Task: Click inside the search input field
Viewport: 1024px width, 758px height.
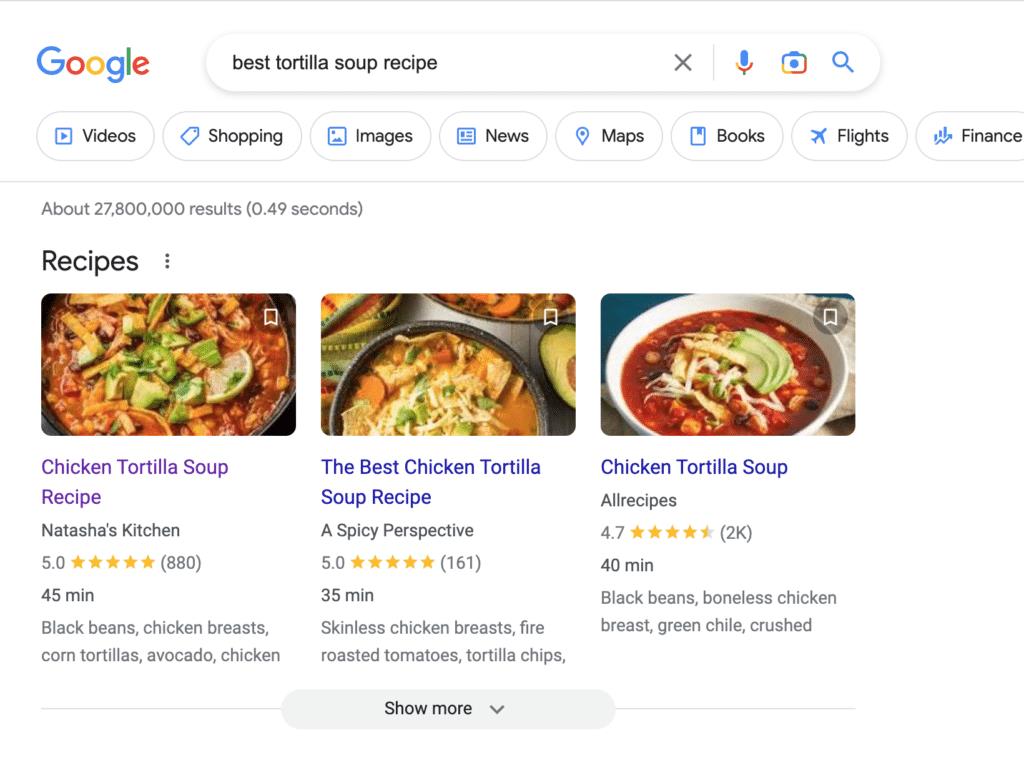Action: coord(400,62)
